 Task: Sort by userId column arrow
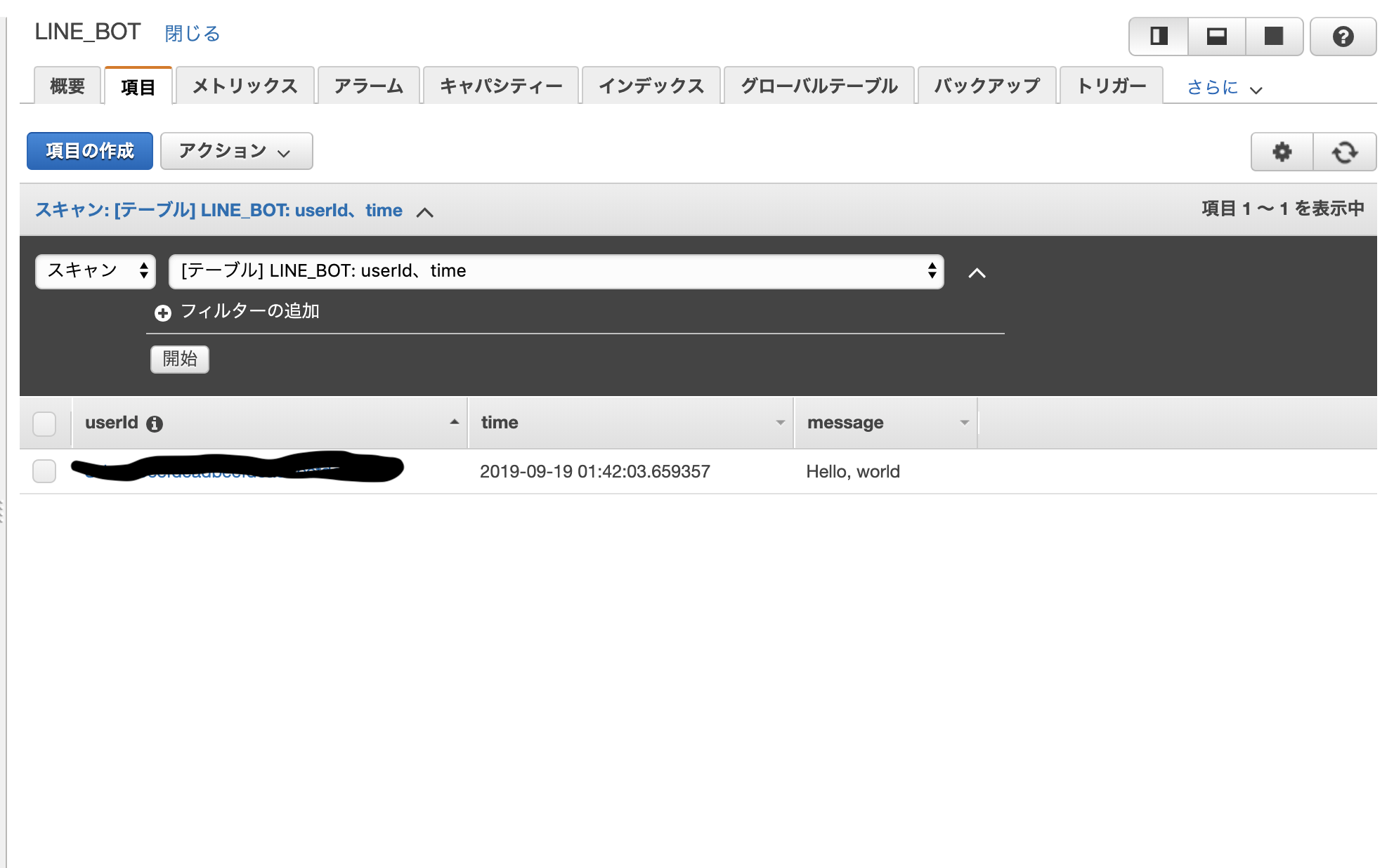(455, 422)
